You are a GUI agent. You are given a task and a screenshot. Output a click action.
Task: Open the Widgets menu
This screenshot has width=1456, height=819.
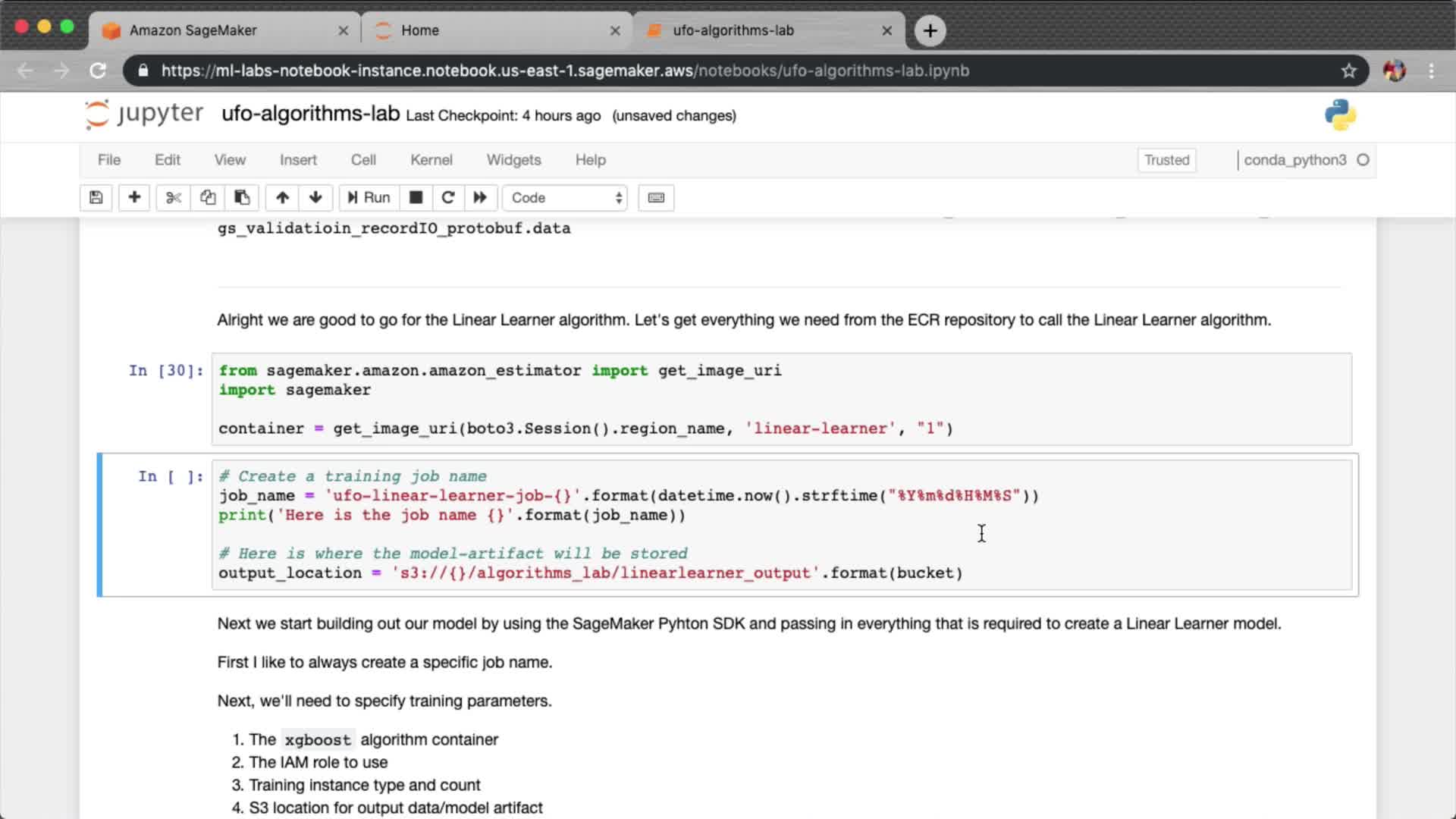(513, 160)
